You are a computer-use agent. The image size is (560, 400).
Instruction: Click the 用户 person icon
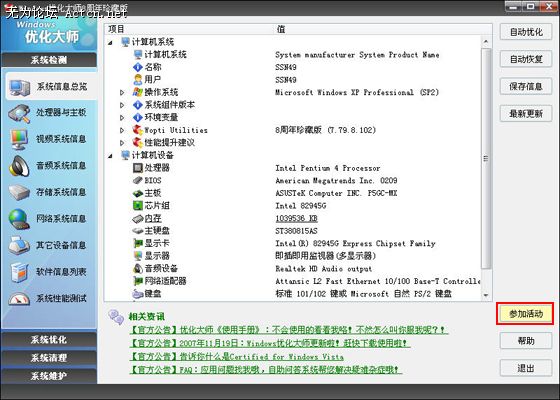[138, 80]
